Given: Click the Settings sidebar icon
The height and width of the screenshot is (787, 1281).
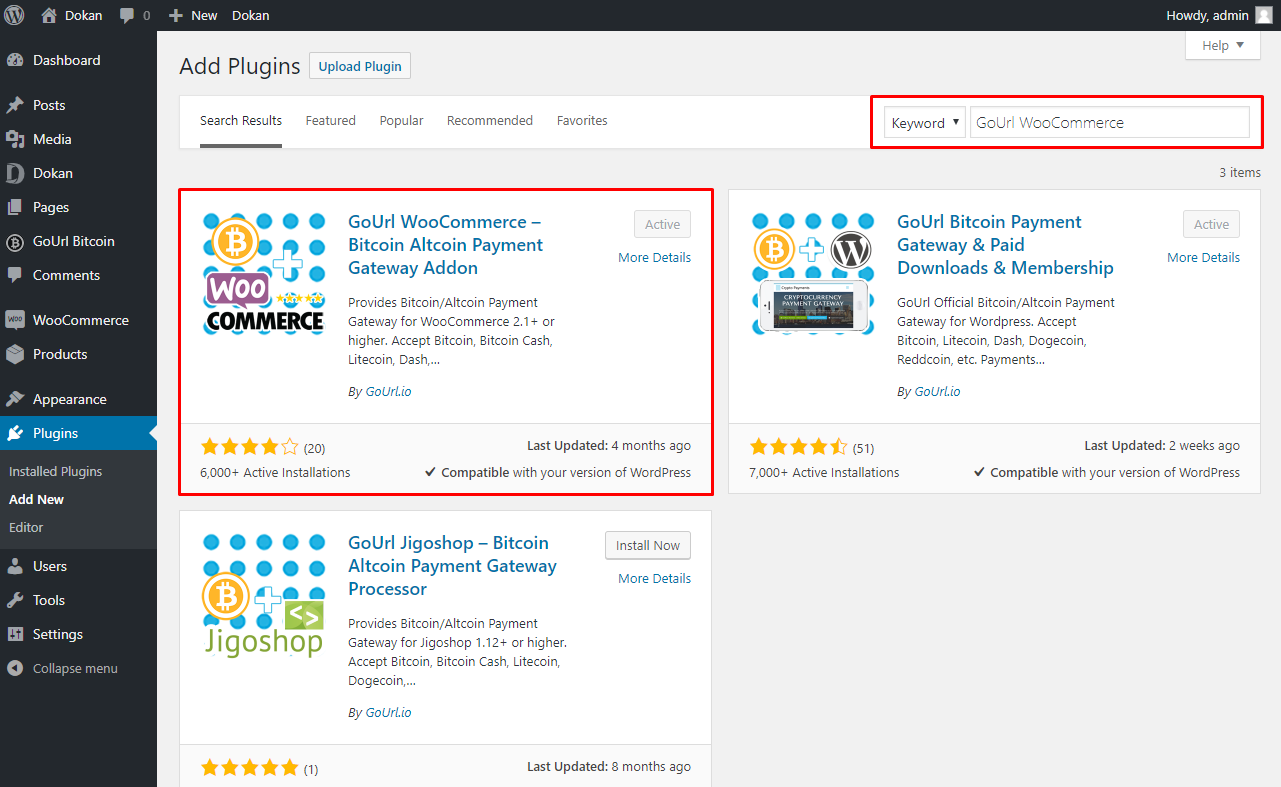Looking at the screenshot, I should click(x=15, y=634).
